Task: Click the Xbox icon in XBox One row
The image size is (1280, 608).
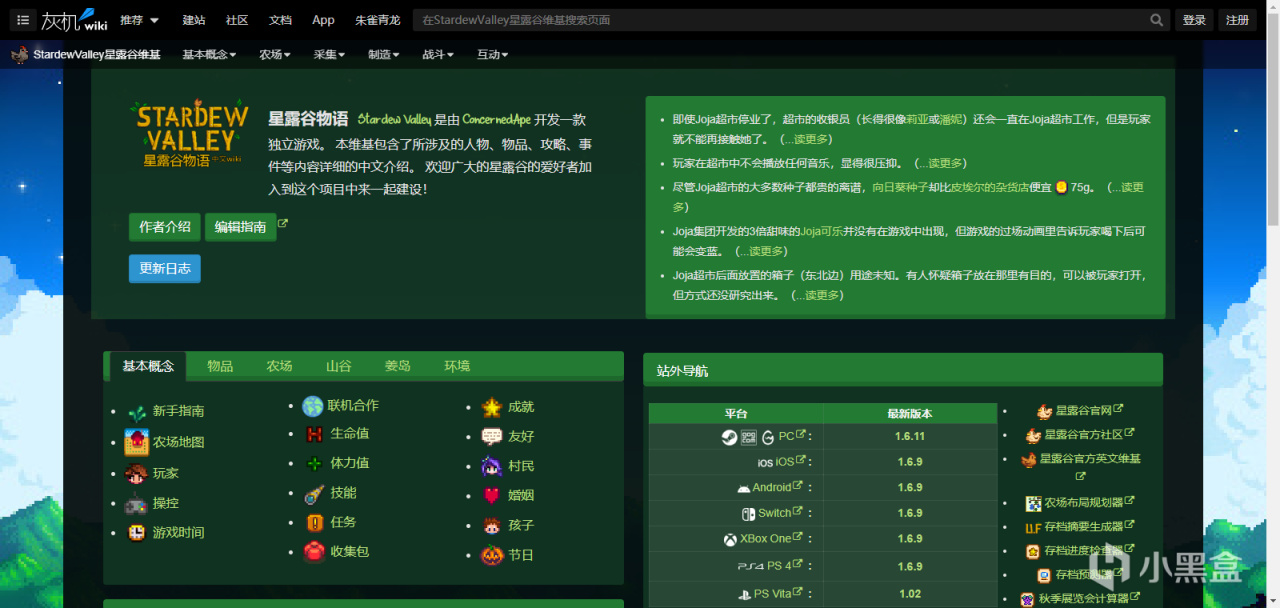Action: [730, 539]
